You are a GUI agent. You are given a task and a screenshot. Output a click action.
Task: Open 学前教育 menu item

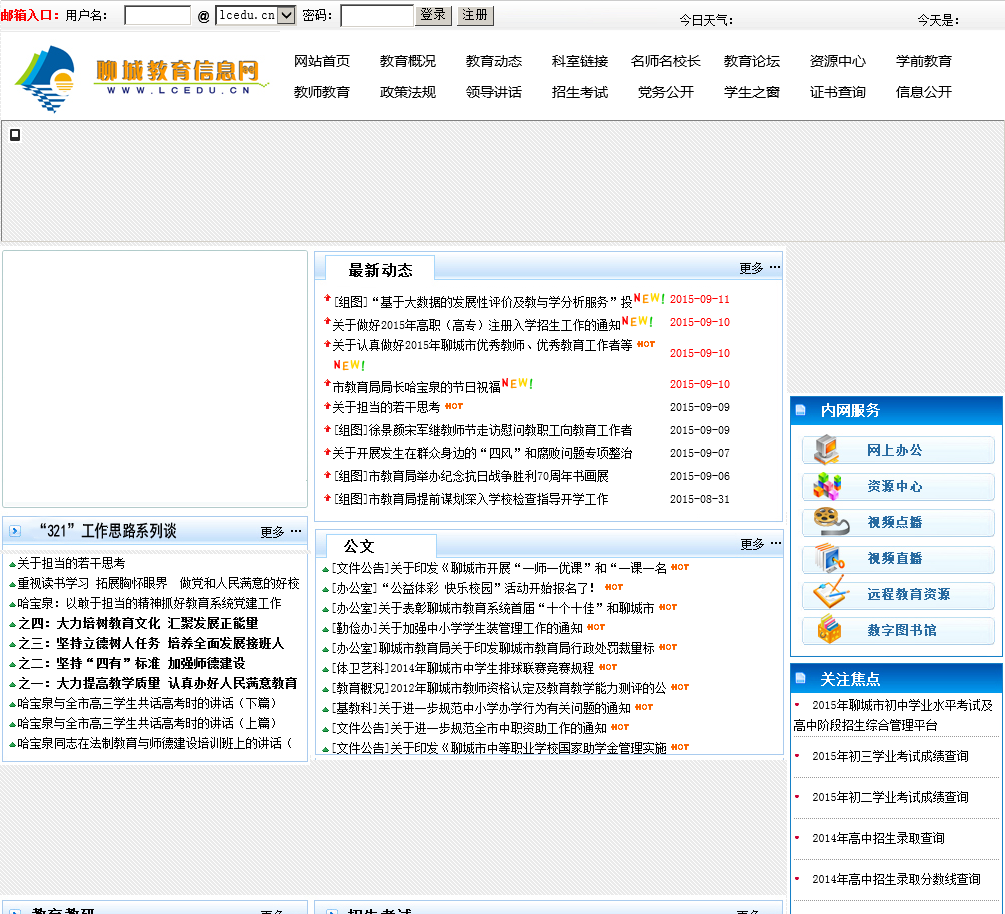pyautogui.click(x=924, y=61)
